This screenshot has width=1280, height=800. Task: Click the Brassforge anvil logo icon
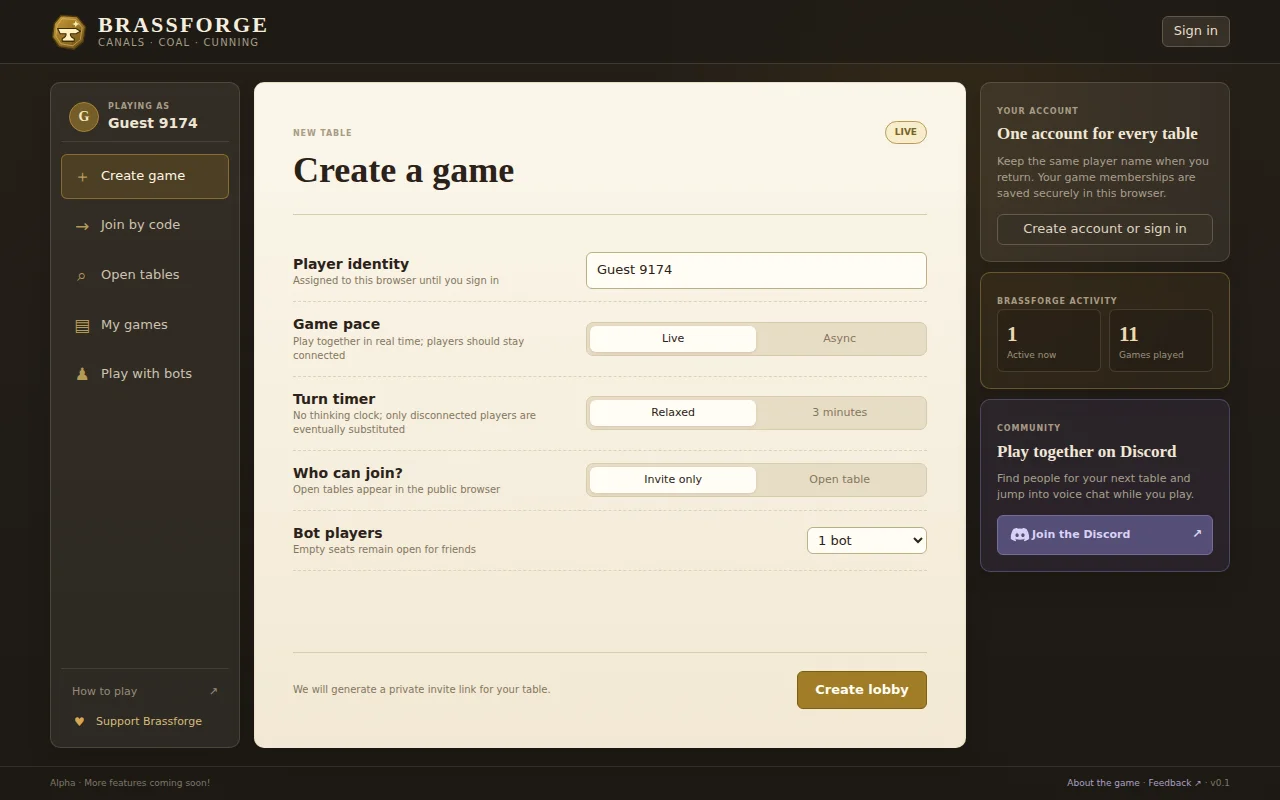(68, 32)
